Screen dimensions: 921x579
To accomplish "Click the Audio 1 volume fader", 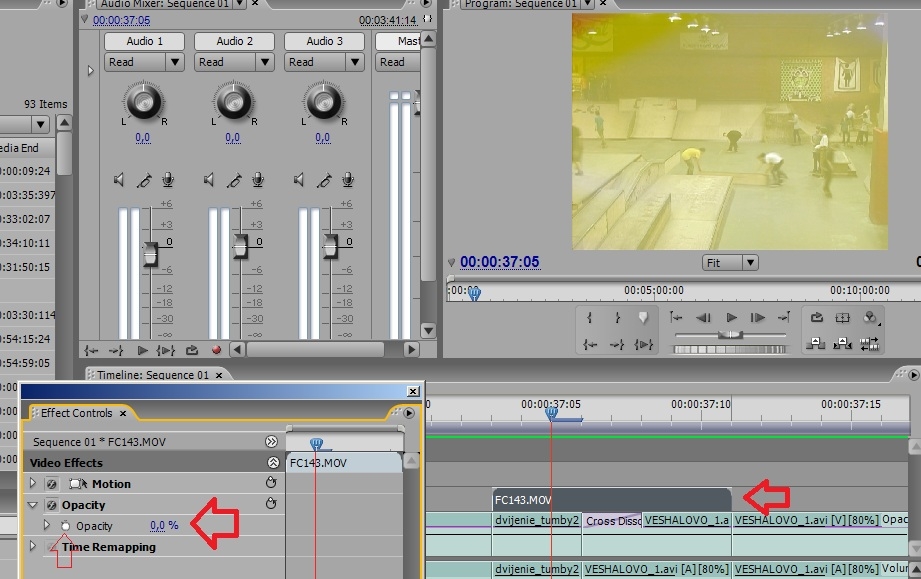I will point(150,252).
